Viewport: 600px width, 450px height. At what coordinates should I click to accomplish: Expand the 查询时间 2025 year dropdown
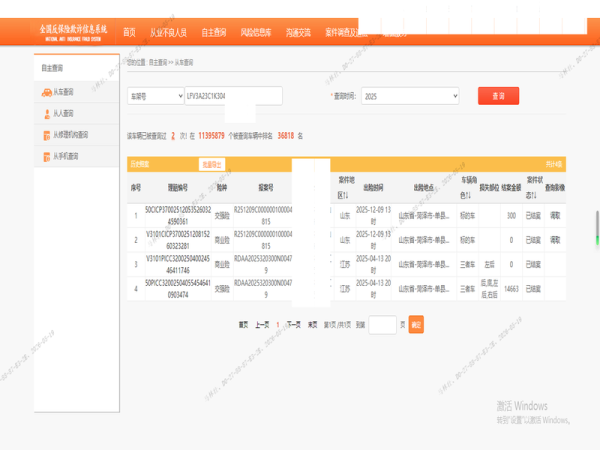click(410, 96)
